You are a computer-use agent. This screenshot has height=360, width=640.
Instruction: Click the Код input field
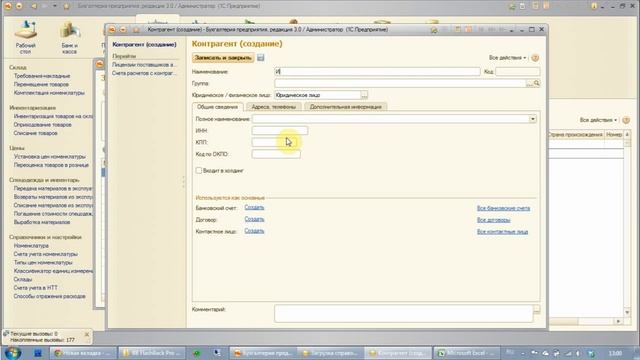518,71
